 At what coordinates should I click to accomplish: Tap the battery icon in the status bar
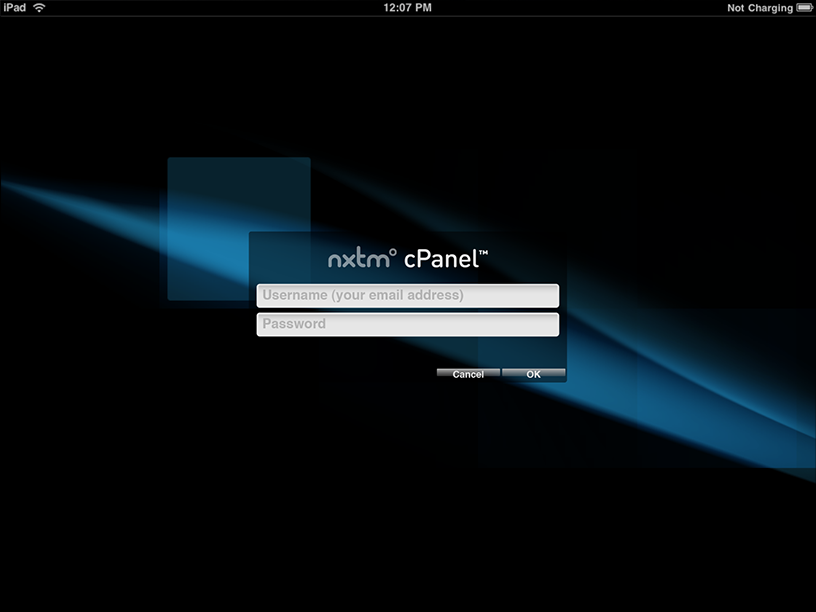click(805, 7)
